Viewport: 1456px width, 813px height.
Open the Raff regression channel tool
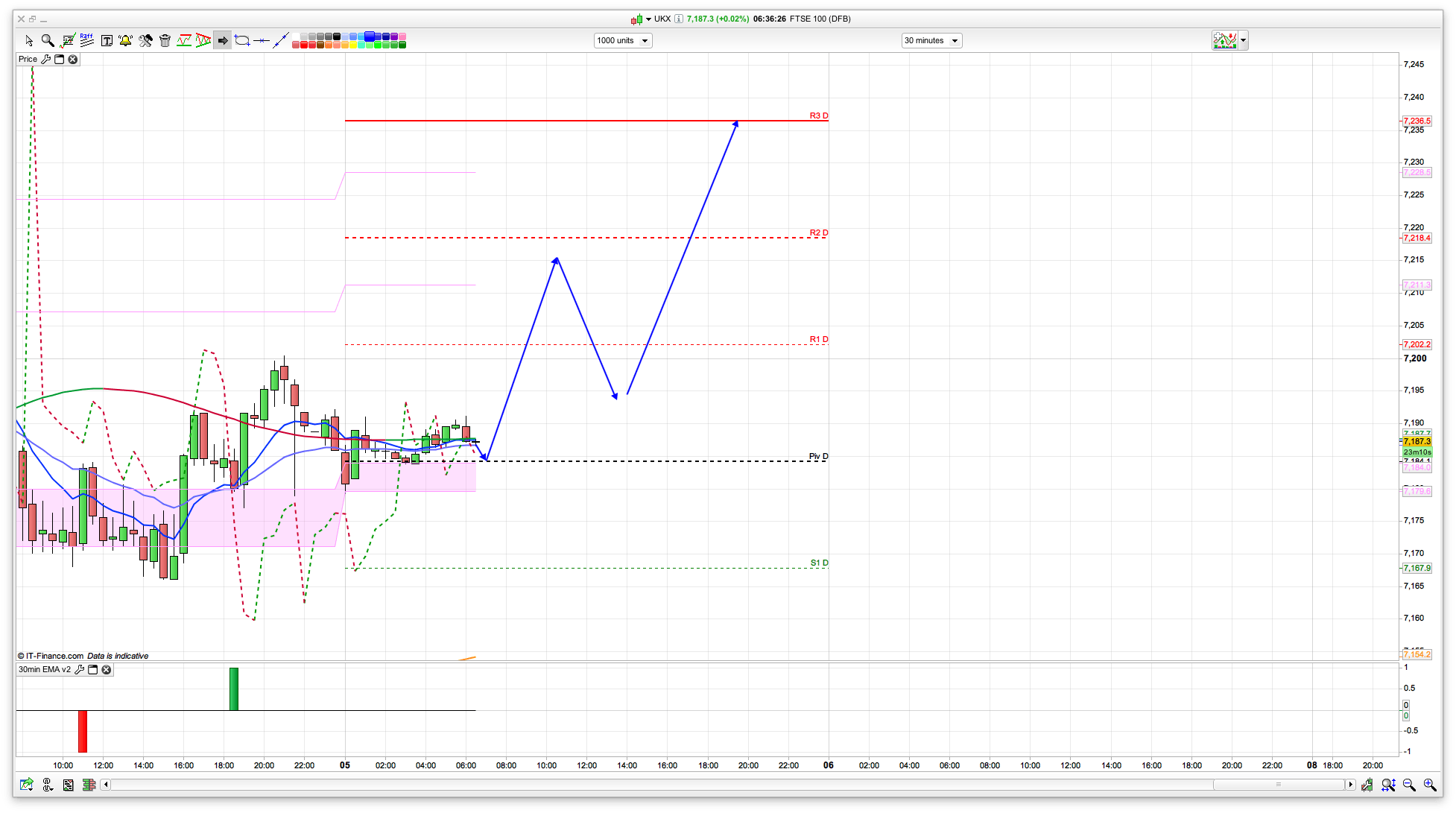[86, 40]
